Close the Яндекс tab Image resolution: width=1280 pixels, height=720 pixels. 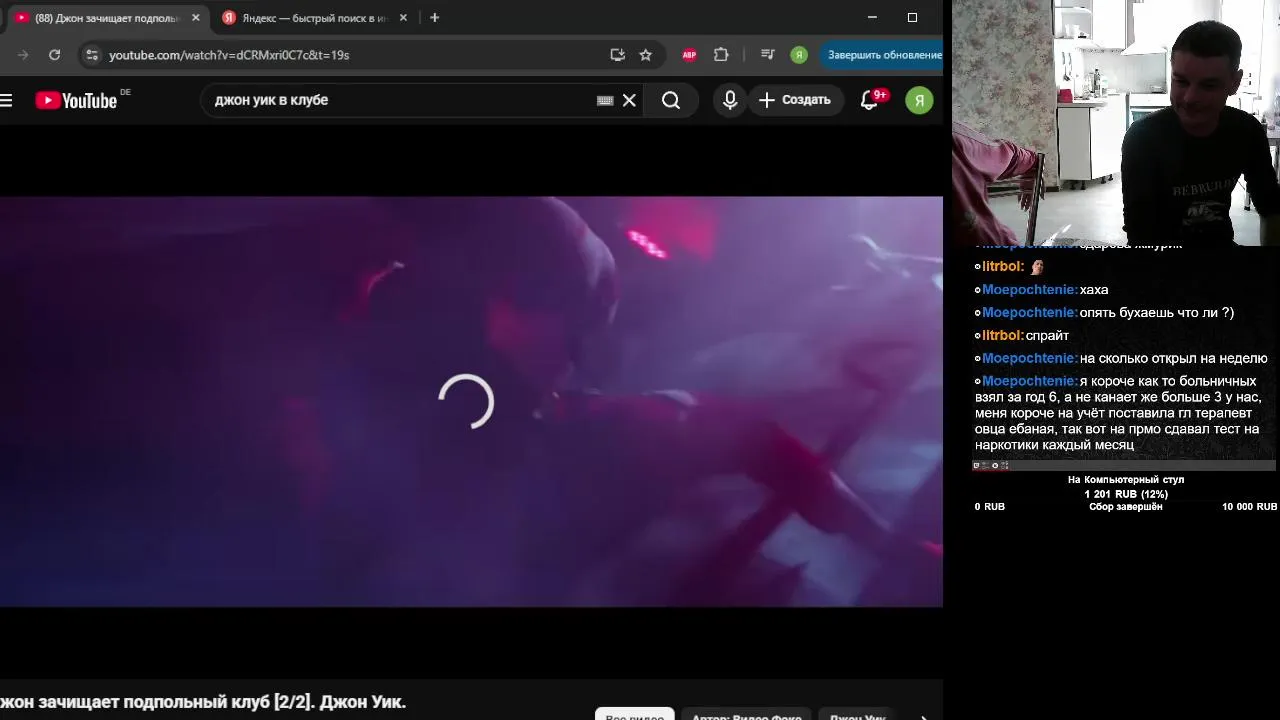coord(403,18)
